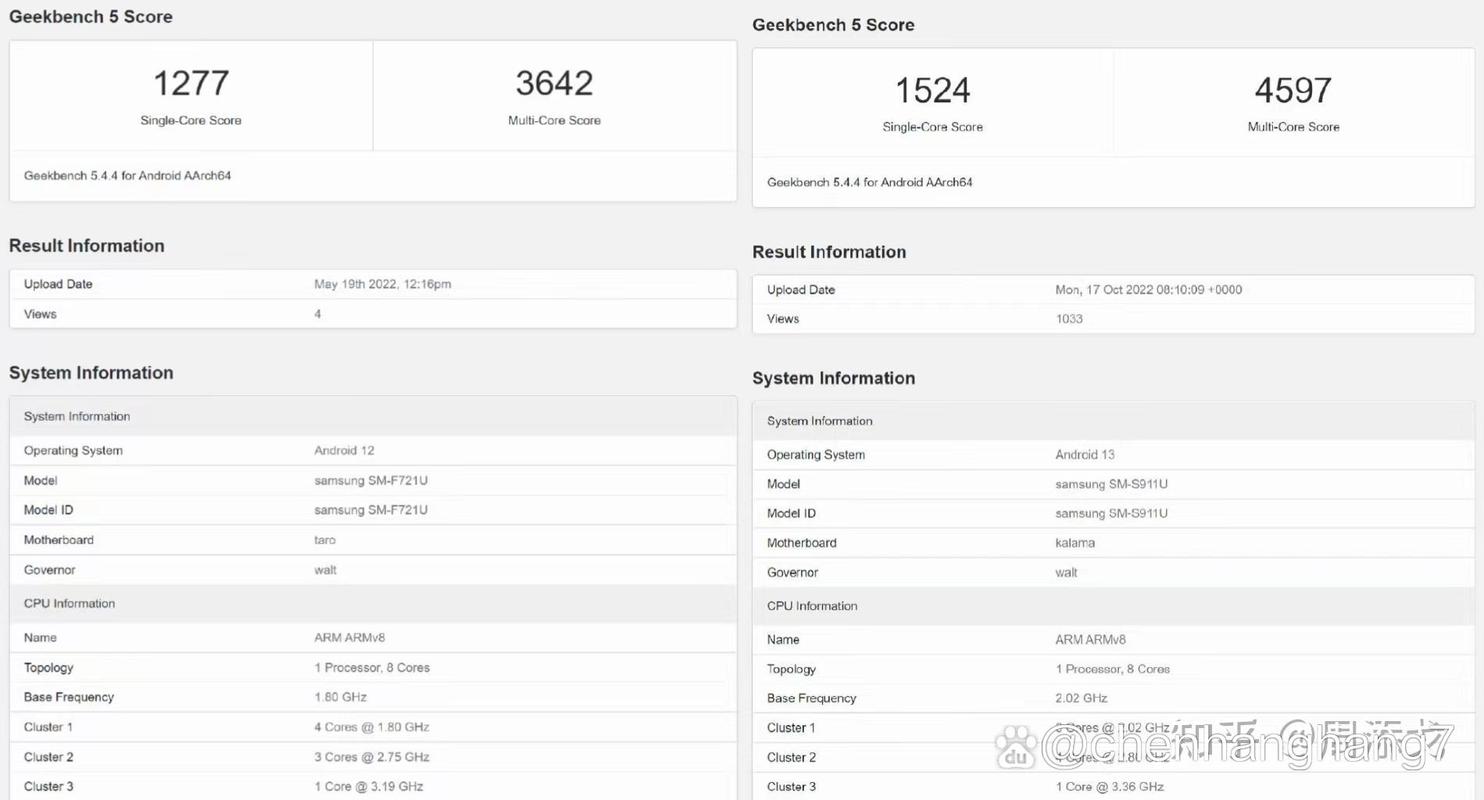Select the motherboard value kalama

pos(1075,543)
